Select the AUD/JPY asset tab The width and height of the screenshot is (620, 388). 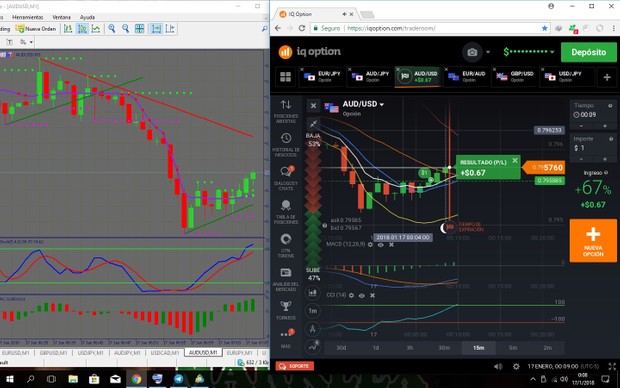(370, 76)
